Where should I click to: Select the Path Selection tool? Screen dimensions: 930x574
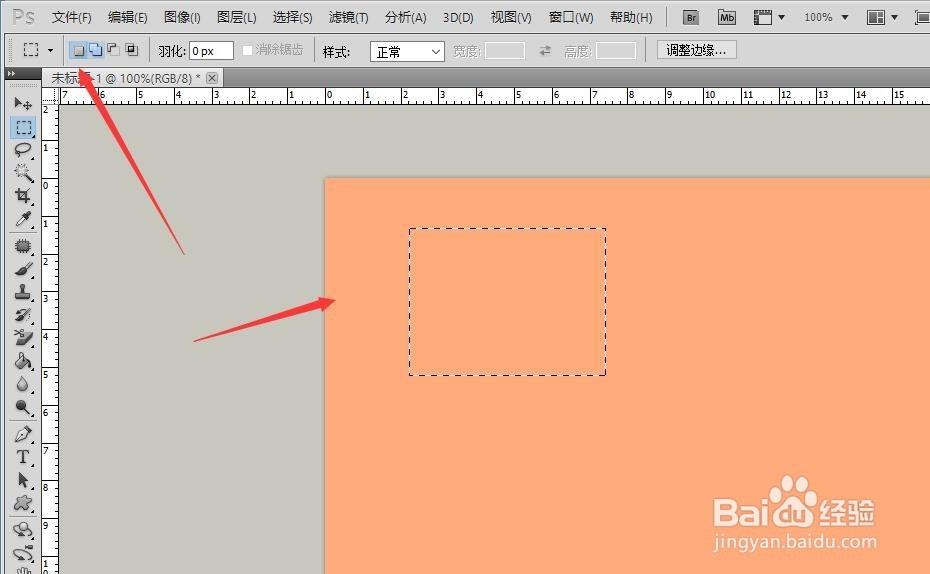[23, 480]
